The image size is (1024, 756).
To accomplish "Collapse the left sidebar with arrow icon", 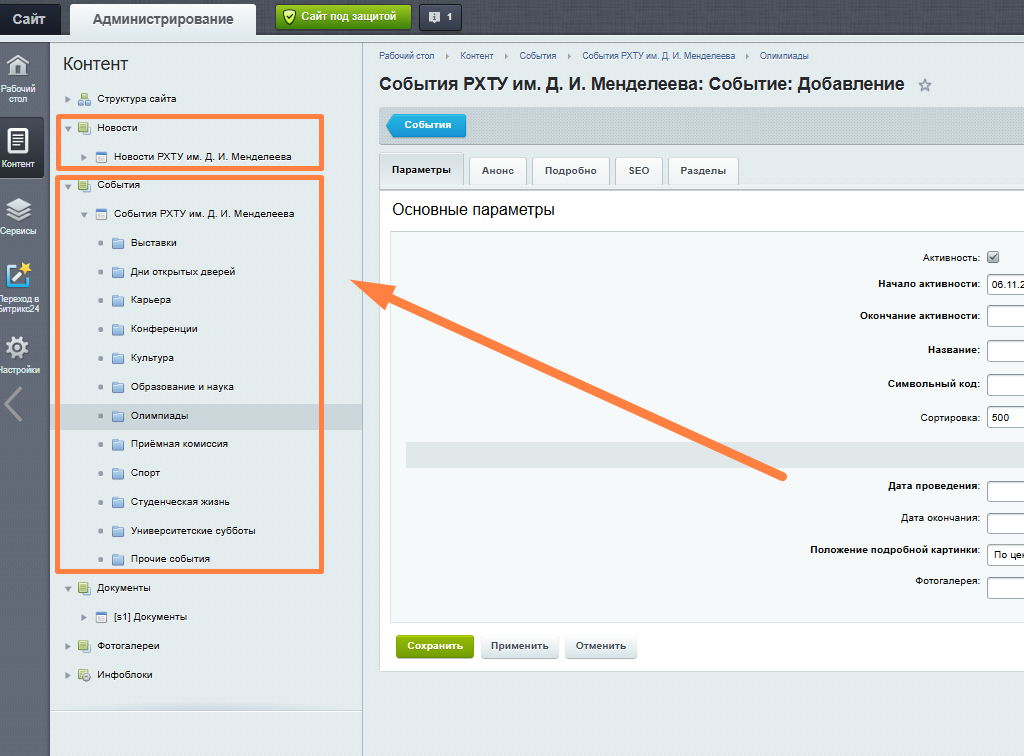I will click(14, 404).
